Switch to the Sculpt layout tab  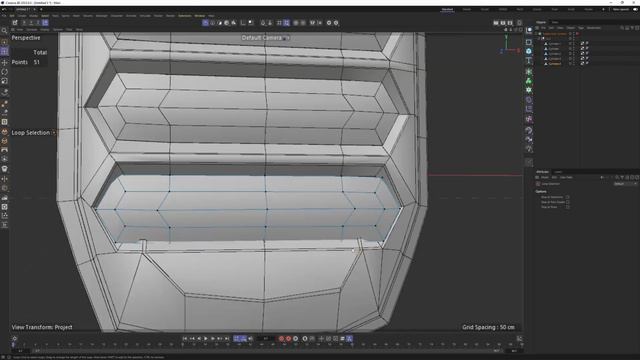click(484, 9)
